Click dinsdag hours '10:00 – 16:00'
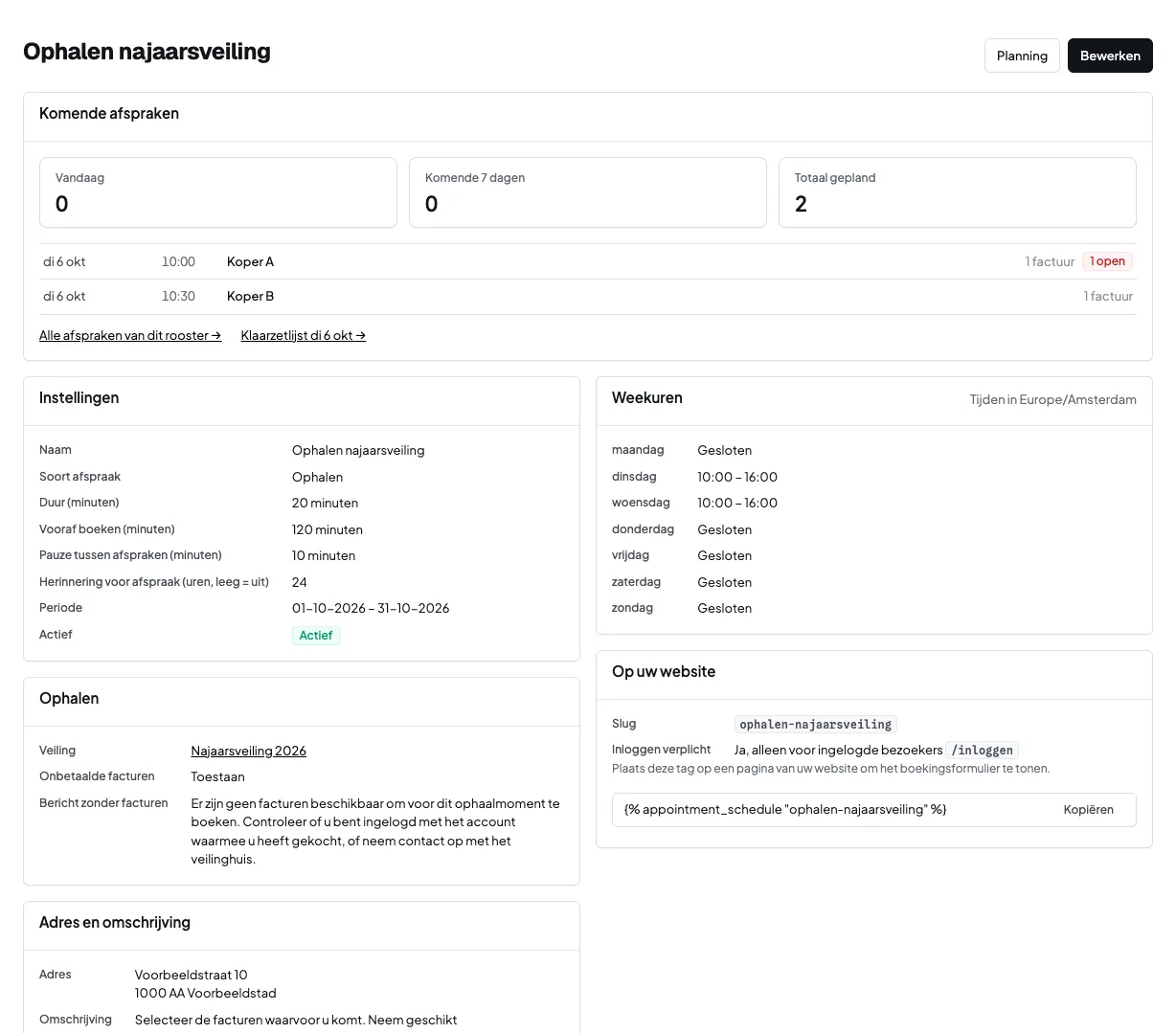Image resolution: width=1176 pixels, height=1033 pixels. (737, 477)
